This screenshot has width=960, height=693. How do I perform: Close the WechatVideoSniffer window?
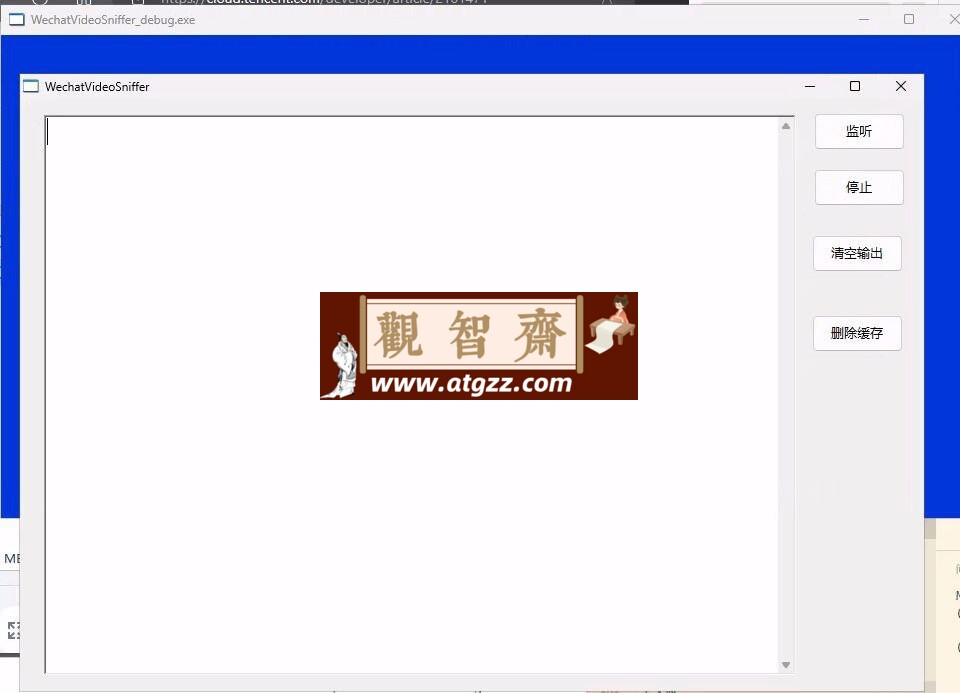point(901,86)
